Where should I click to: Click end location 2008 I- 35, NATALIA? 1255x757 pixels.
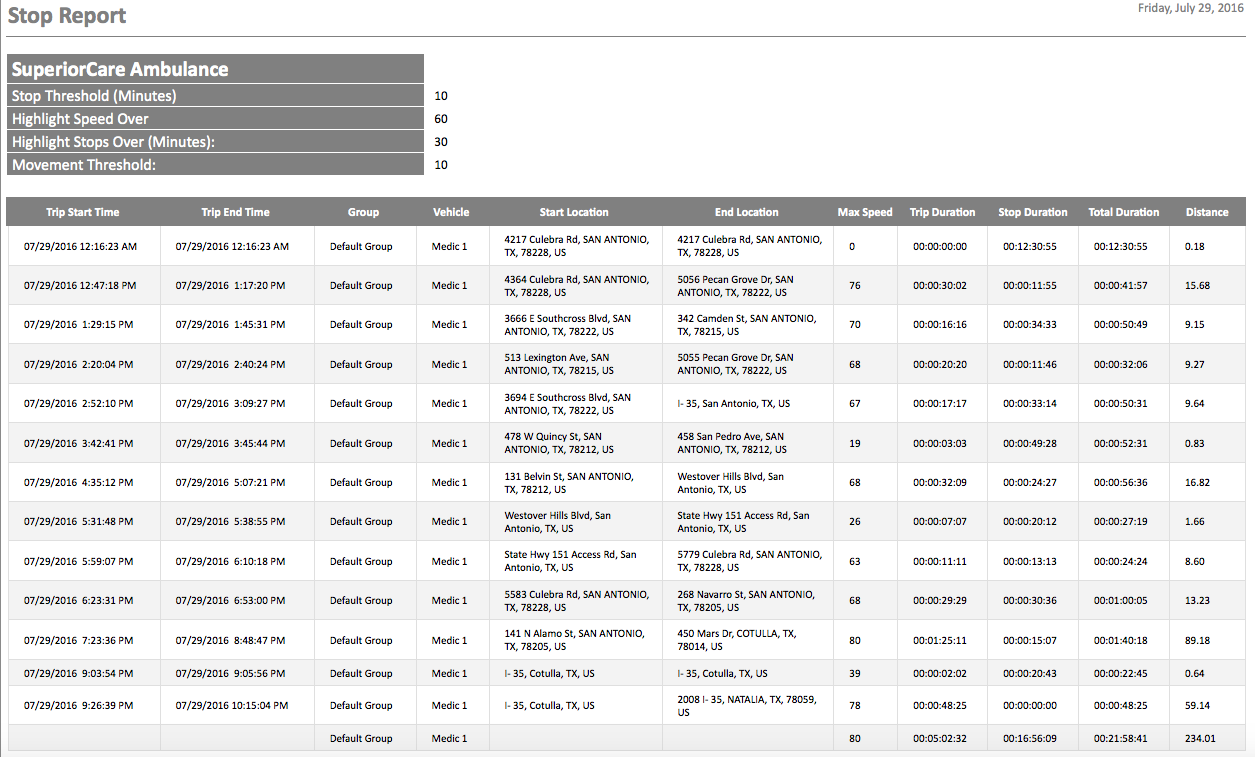coord(746,706)
